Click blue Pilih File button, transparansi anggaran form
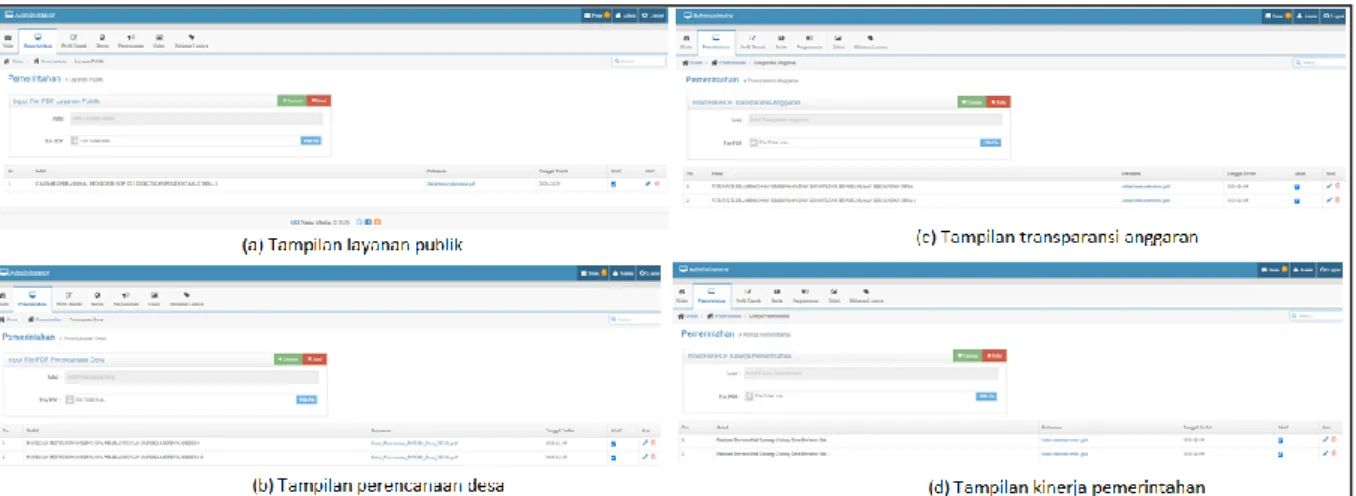Image resolution: width=1356 pixels, height=496 pixels. point(990,143)
